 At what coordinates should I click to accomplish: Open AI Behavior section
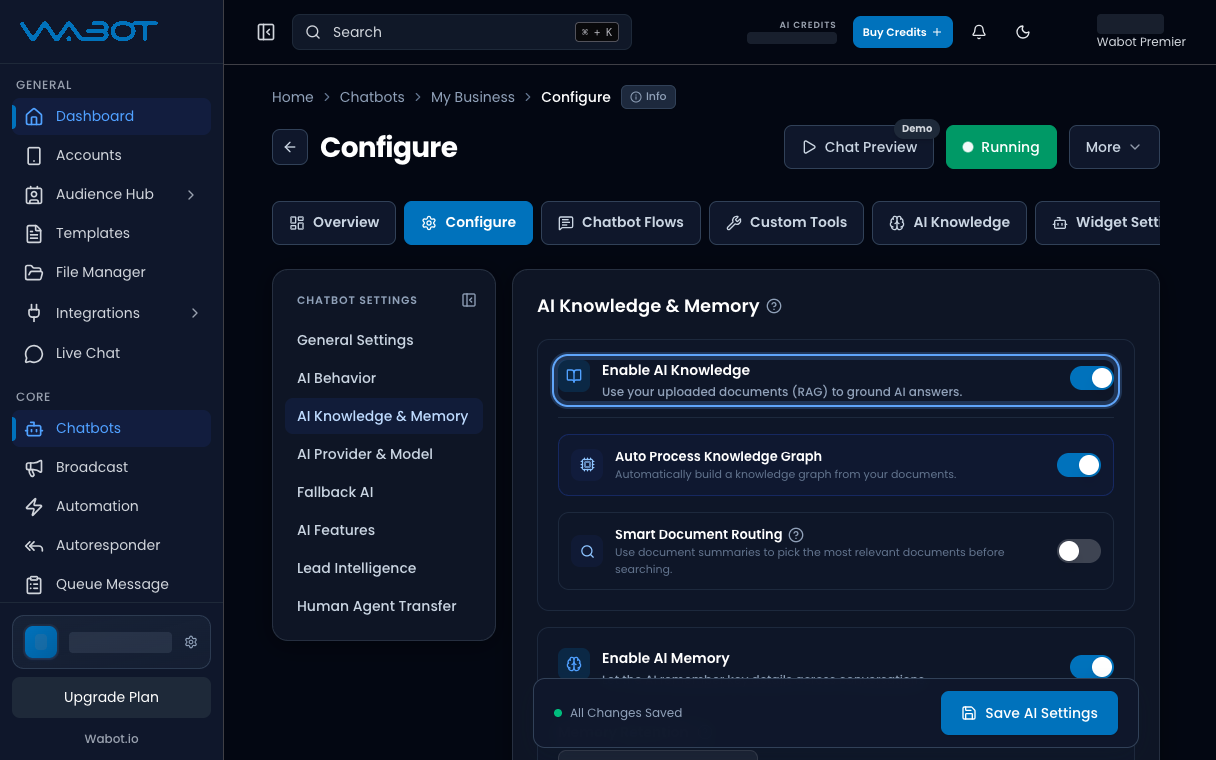pyautogui.click(x=384, y=378)
